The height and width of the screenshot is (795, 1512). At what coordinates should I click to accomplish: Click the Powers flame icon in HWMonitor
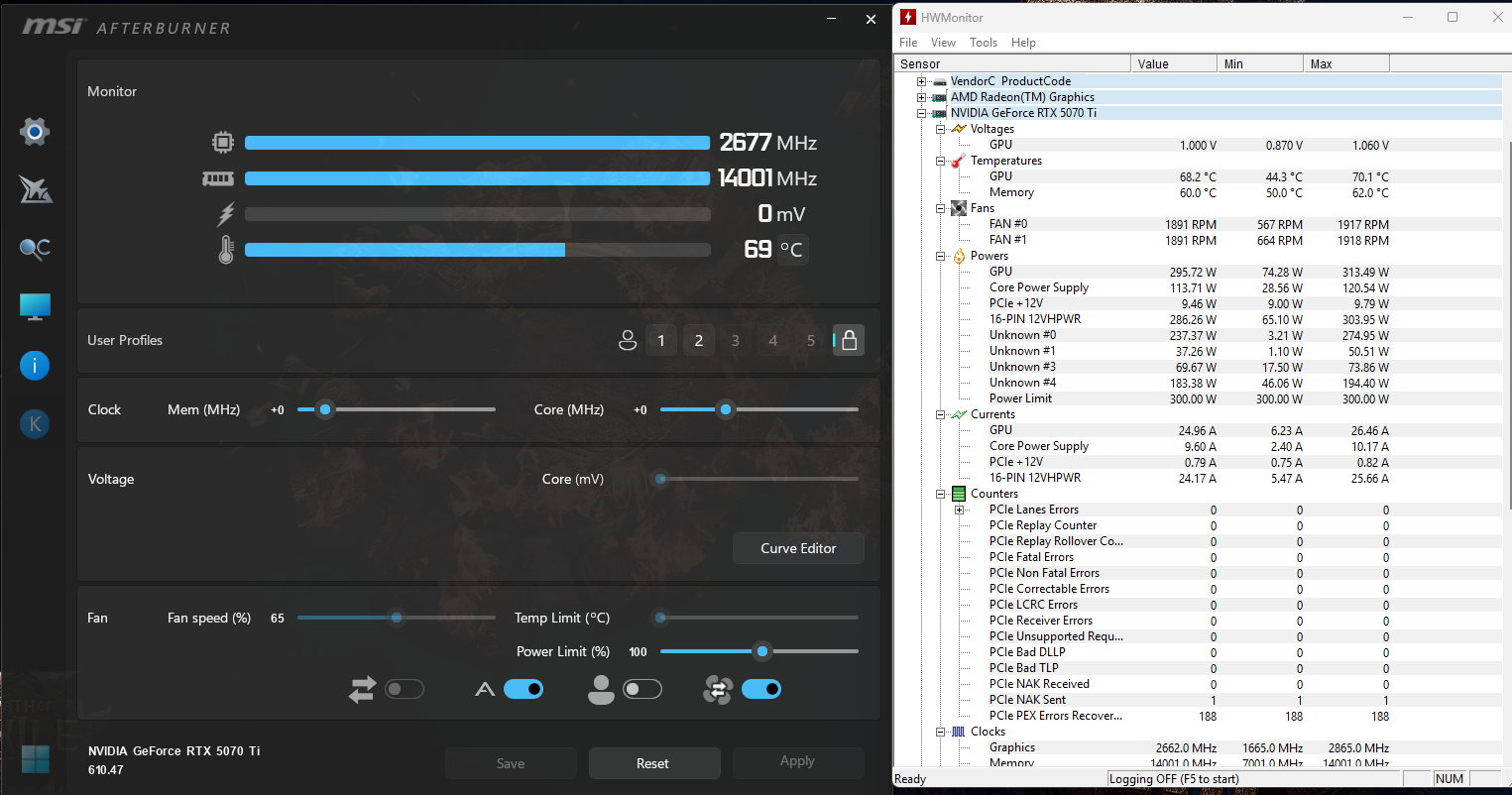(x=959, y=256)
